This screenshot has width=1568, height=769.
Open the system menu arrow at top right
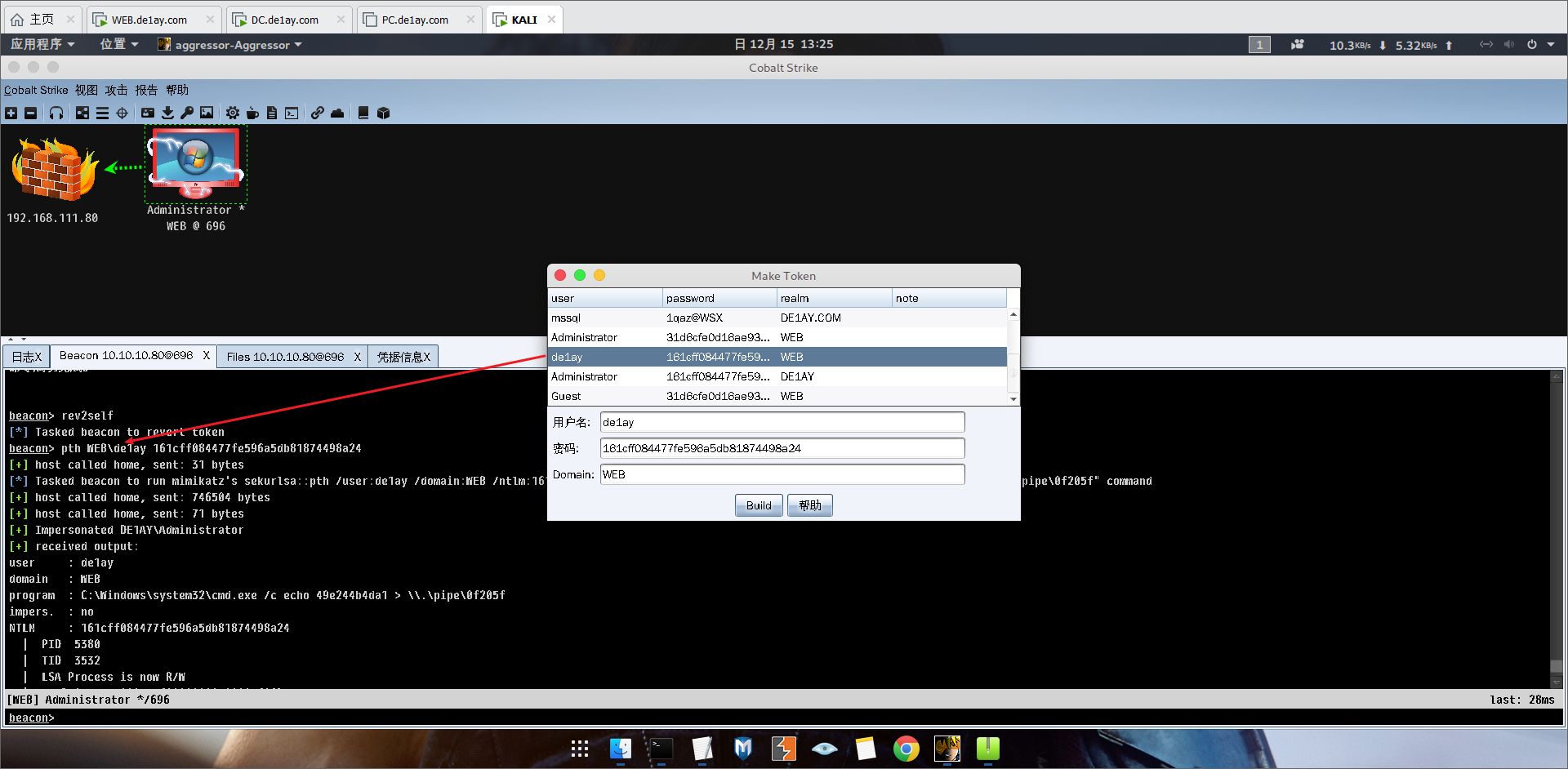(1551, 45)
